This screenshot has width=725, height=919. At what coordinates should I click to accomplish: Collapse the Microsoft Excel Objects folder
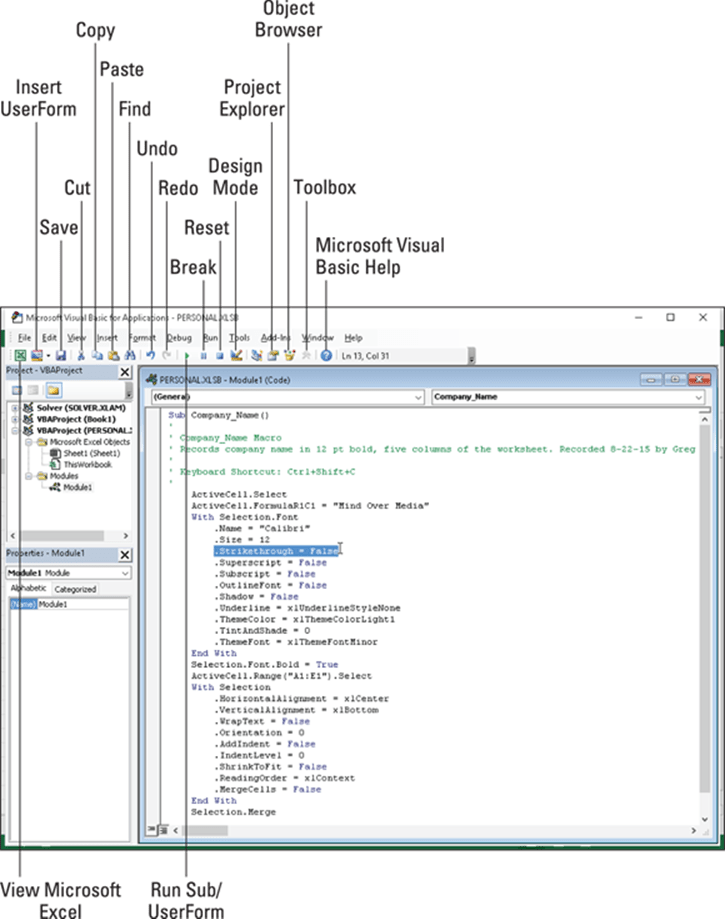[x=28, y=442]
